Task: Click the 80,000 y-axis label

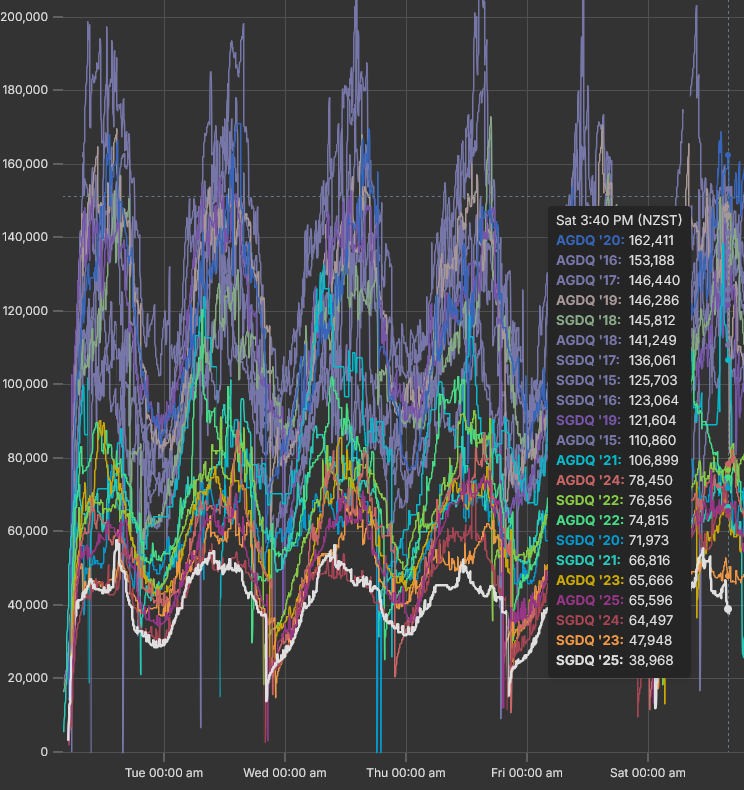Action: pyautogui.click(x=28, y=457)
